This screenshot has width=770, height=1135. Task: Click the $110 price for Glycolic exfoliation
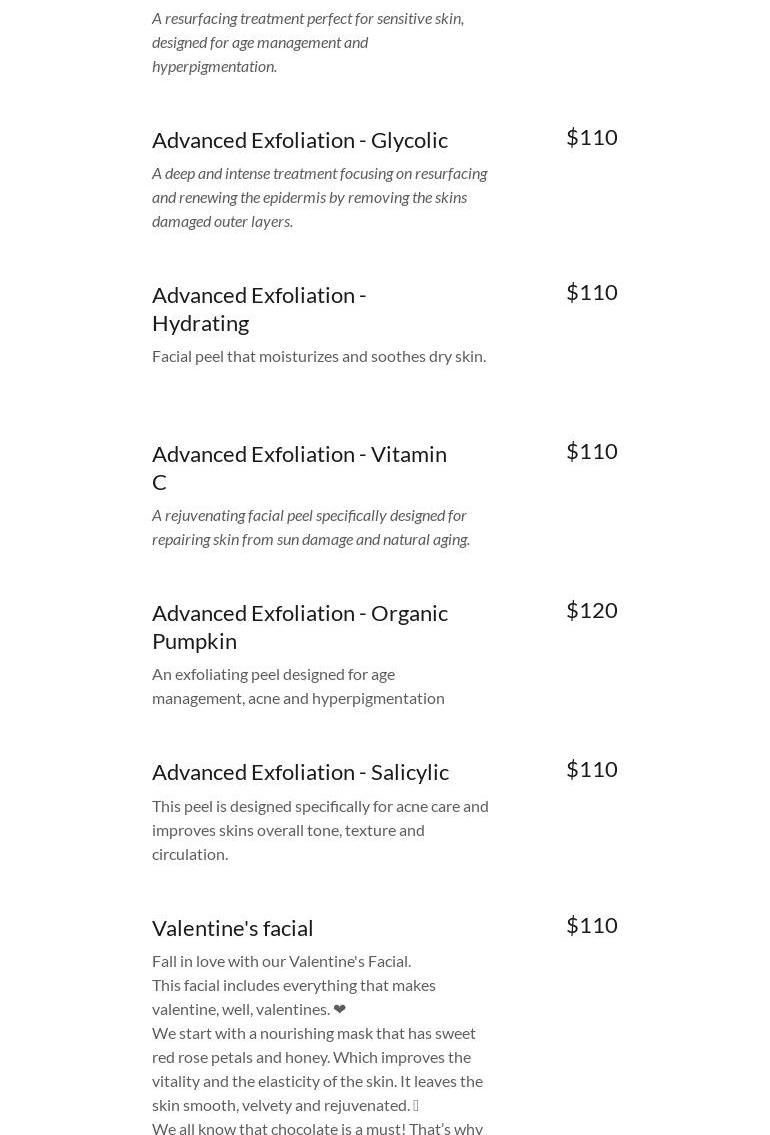(x=591, y=137)
